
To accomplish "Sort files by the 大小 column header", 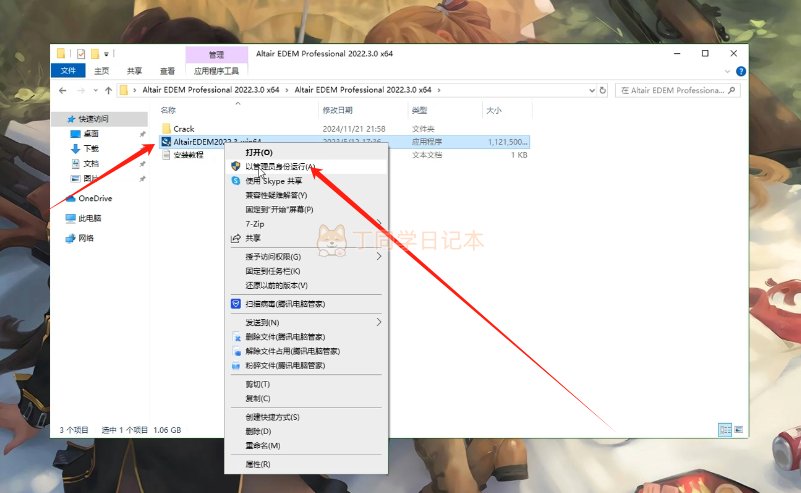I will (494, 110).
